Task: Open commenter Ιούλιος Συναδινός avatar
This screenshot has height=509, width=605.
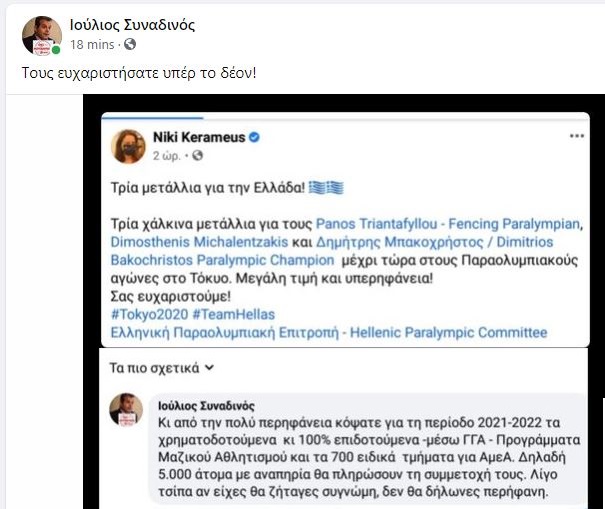Action: (x=126, y=409)
